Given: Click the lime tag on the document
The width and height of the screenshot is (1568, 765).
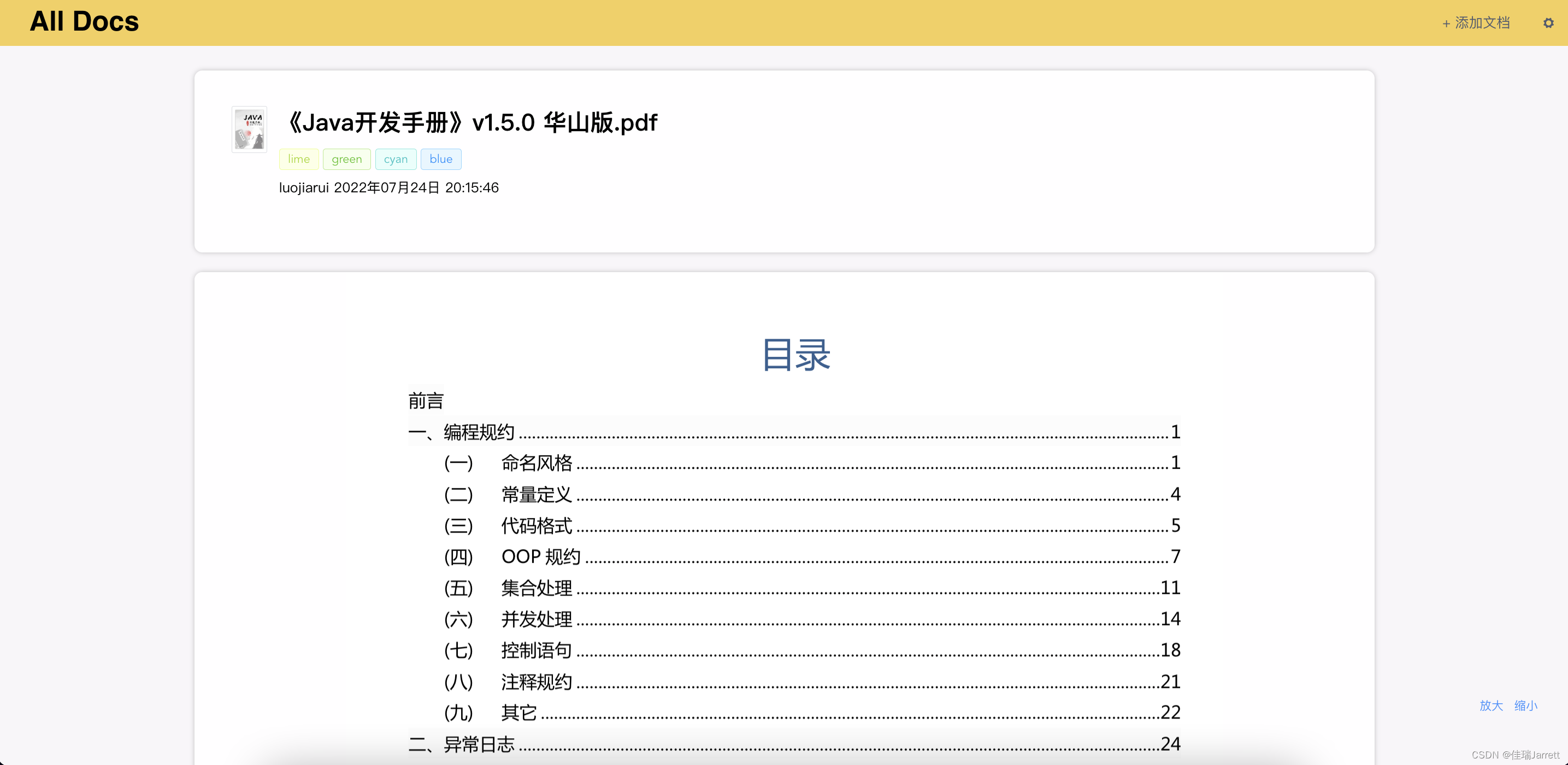Looking at the screenshot, I should (x=298, y=159).
